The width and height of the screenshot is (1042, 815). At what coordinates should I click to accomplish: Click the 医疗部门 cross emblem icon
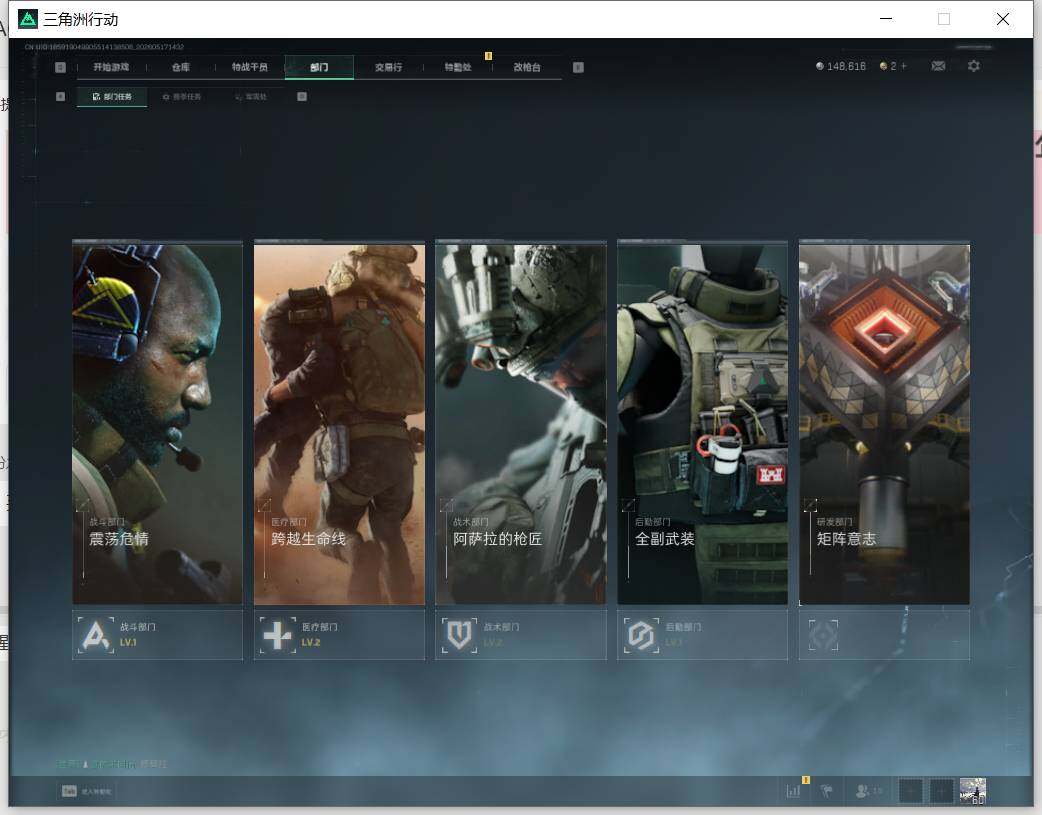[x=278, y=635]
